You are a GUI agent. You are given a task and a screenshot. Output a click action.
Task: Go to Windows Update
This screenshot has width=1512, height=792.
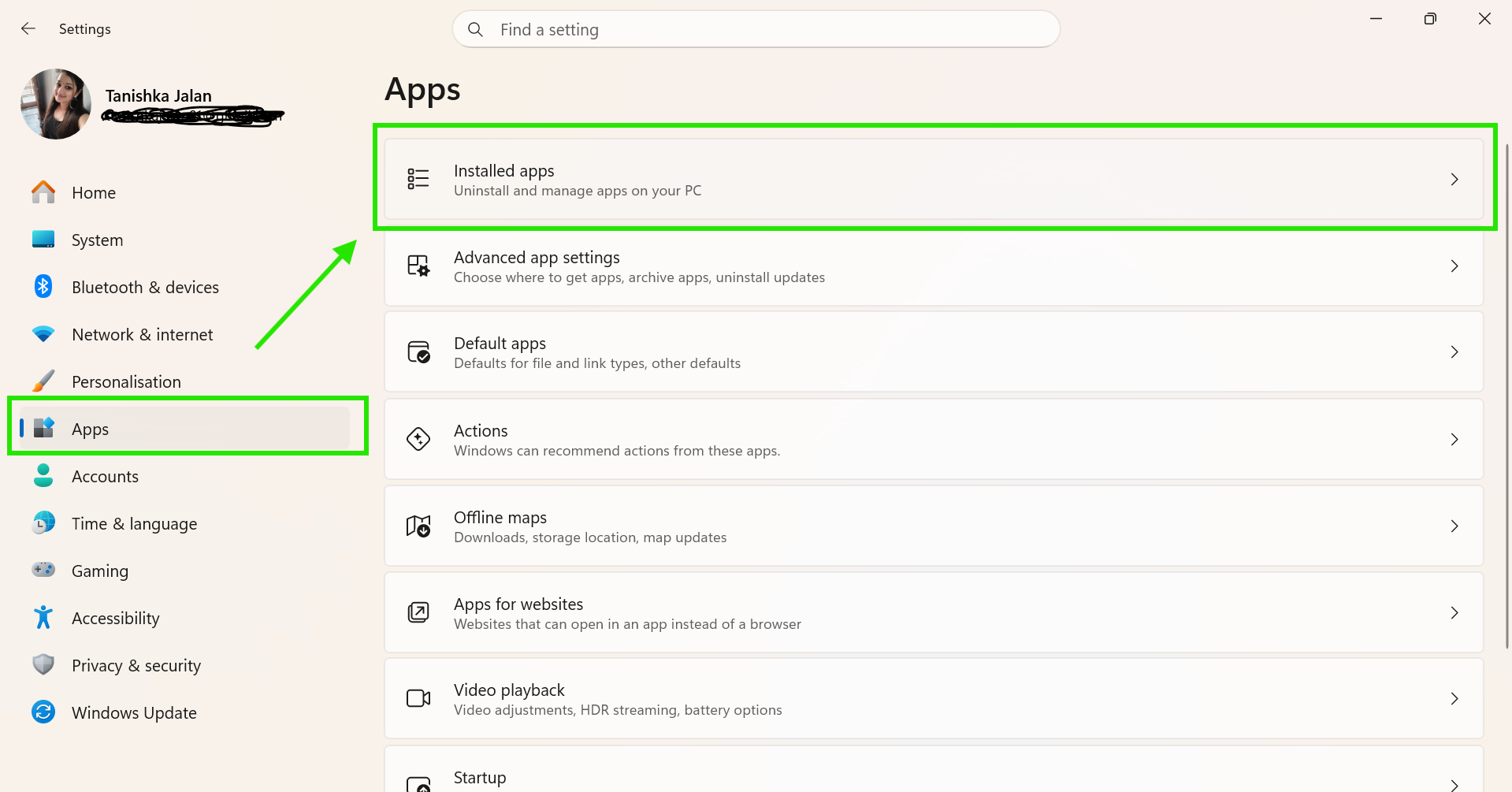183,712
